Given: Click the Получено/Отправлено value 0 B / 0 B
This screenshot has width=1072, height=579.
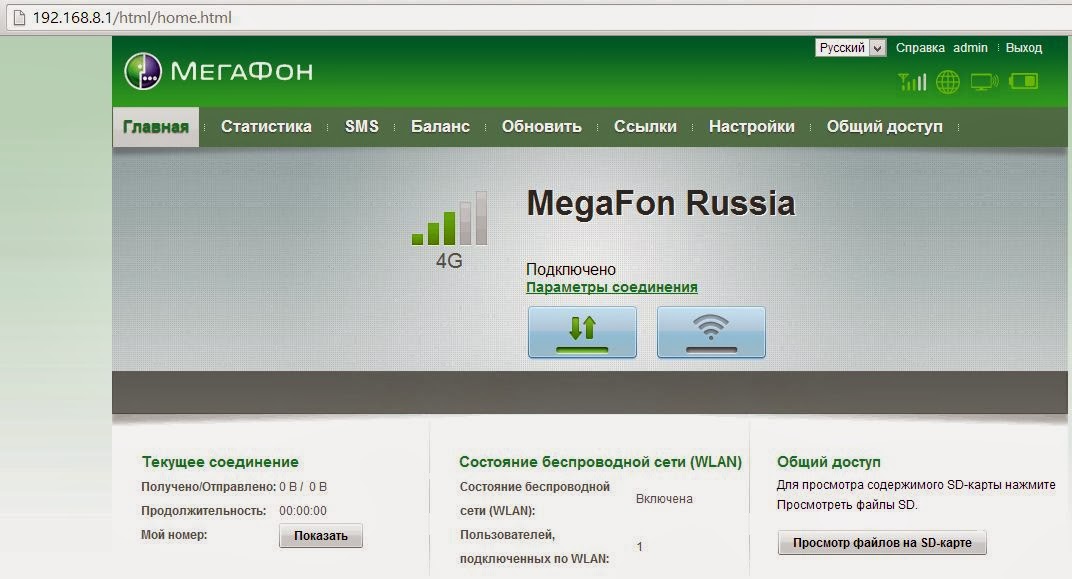Looking at the screenshot, I should click(x=303, y=487).
